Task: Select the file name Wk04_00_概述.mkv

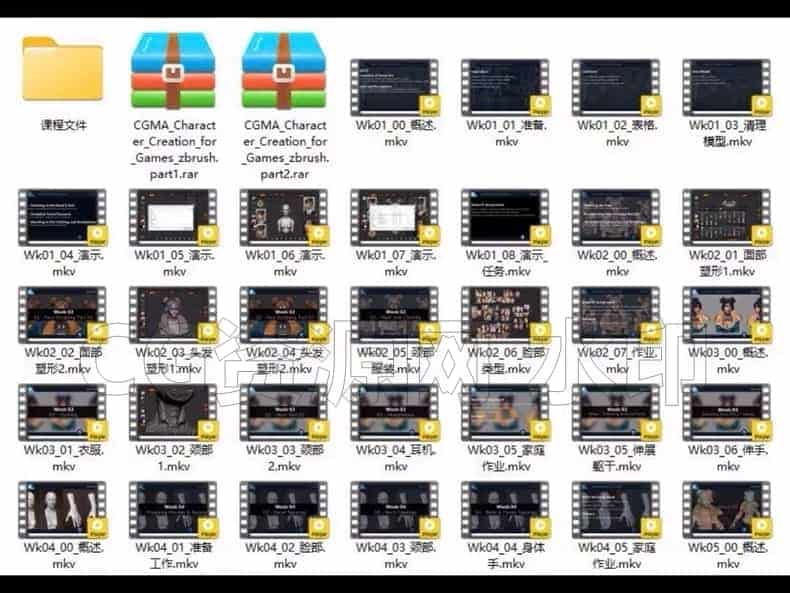Action: pos(63,555)
